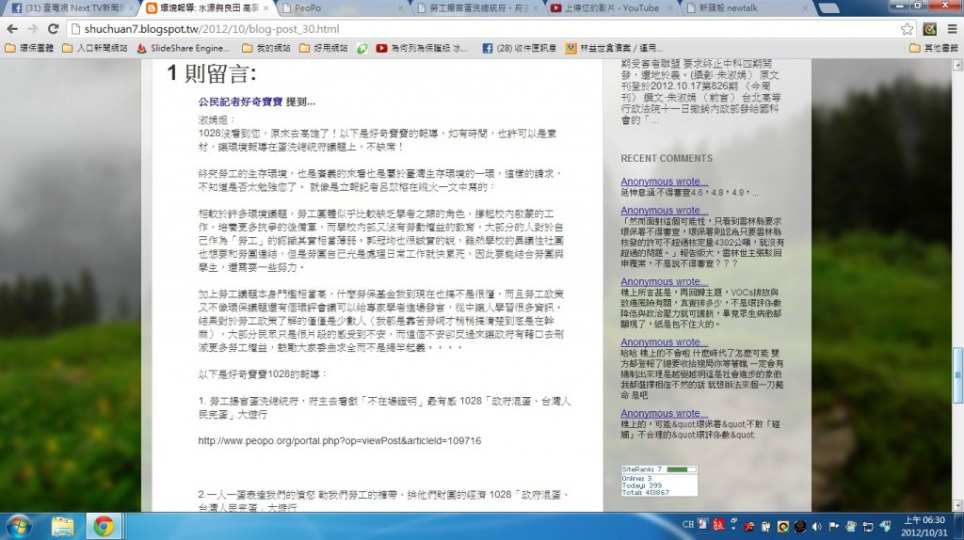The image size is (964, 540).
Task: Open the 公民記者好奇寶寶 commenter link
Action: click(240, 102)
